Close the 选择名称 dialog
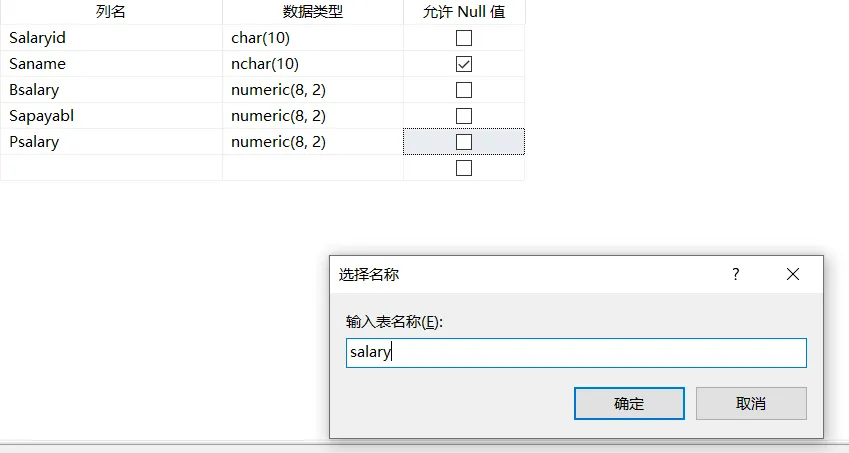 click(x=793, y=274)
